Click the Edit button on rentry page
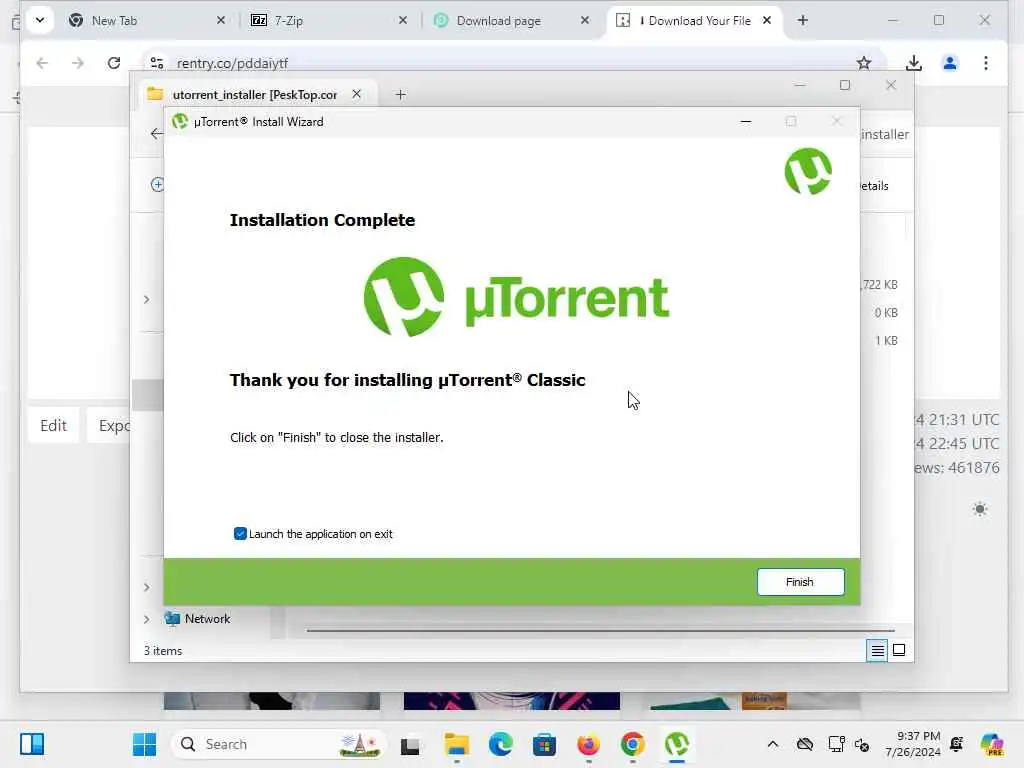1024x768 pixels. (54, 426)
